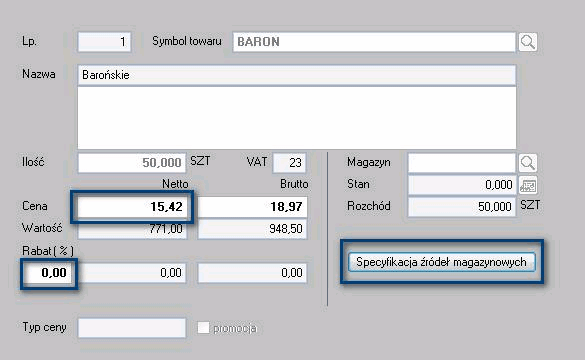The image size is (585, 360).
Task: Select the Typ ceny field
Action: (x=132, y=328)
